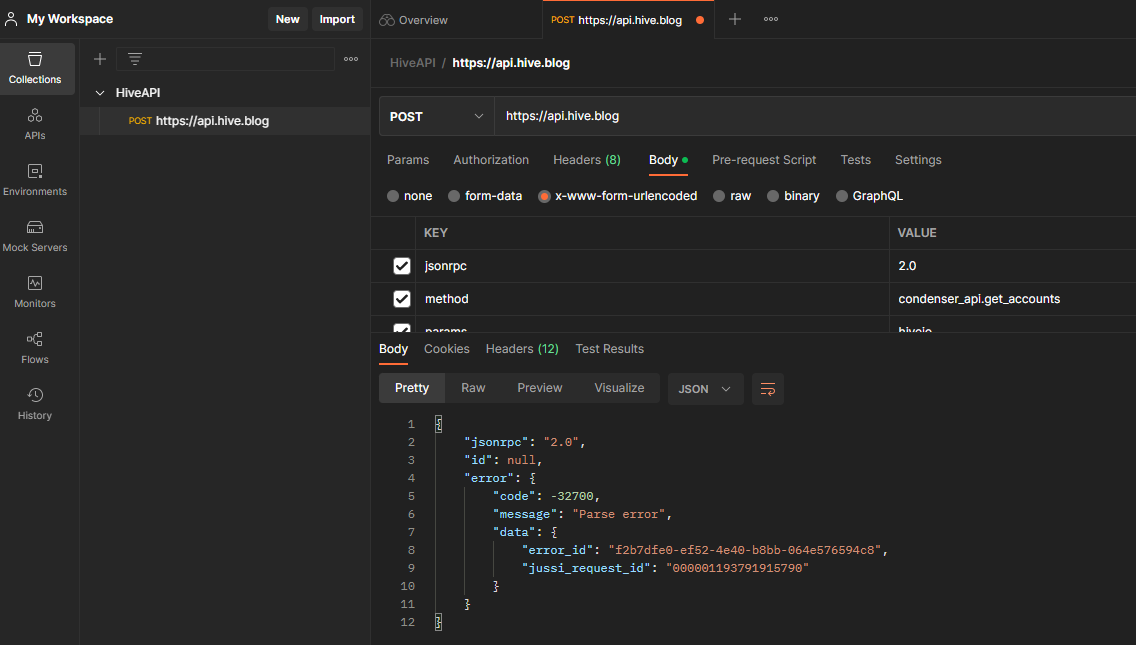Open the Monitors sidebar section
1136x645 pixels.
pyautogui.click(x=35, y=292)
